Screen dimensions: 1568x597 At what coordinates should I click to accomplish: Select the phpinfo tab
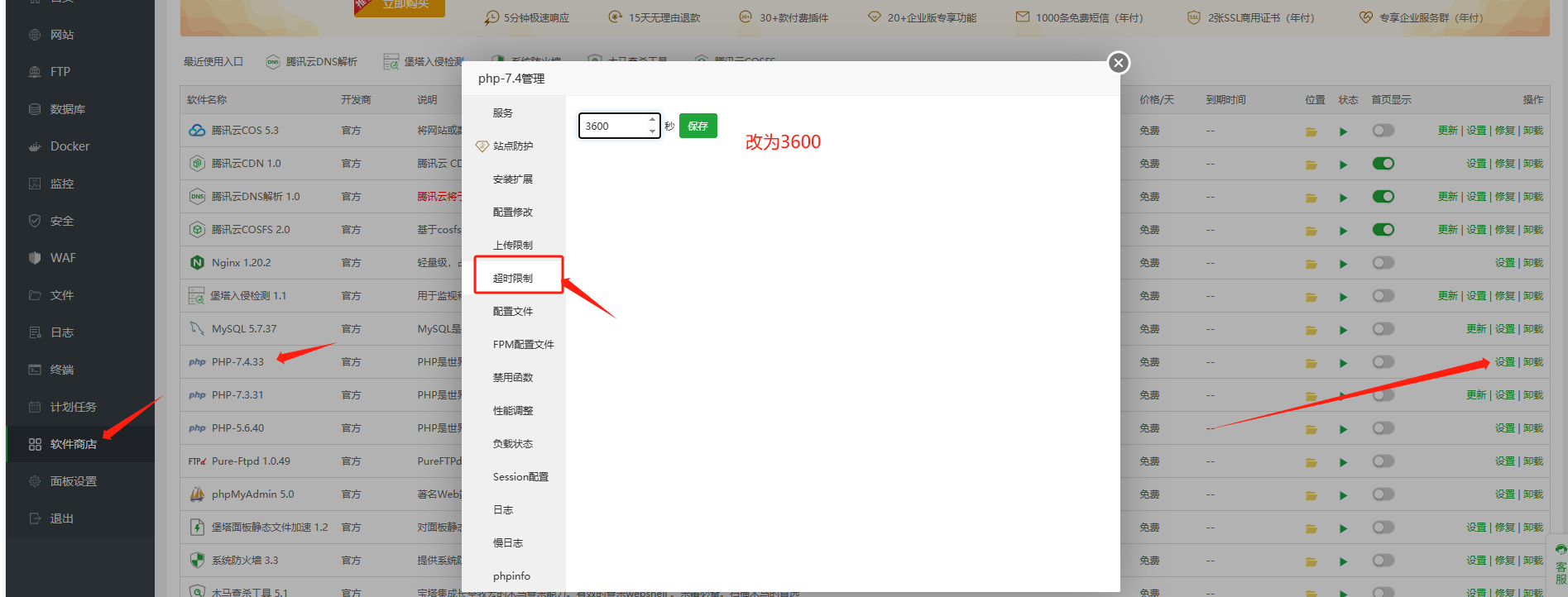pyautogui.click(x=513, y=576)
